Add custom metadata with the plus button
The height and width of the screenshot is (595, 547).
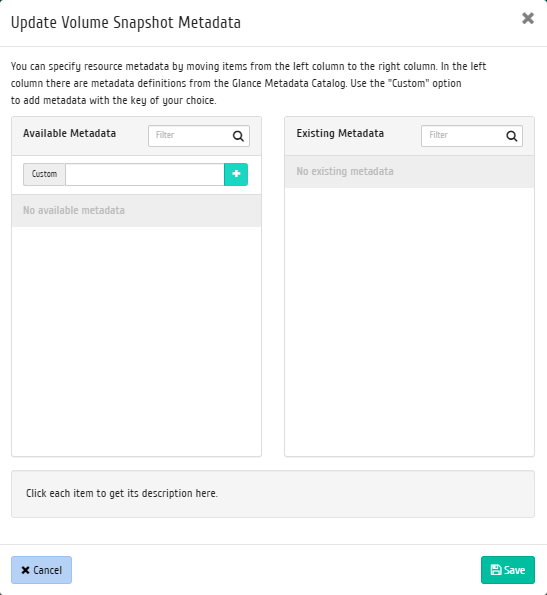click(236, 174)
